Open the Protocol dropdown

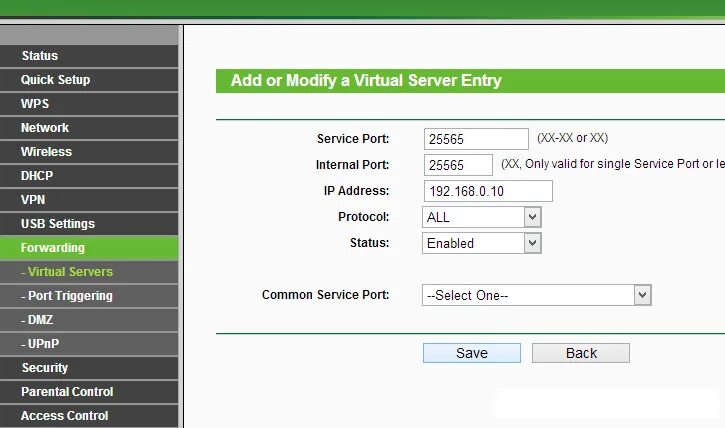(481, 217)
